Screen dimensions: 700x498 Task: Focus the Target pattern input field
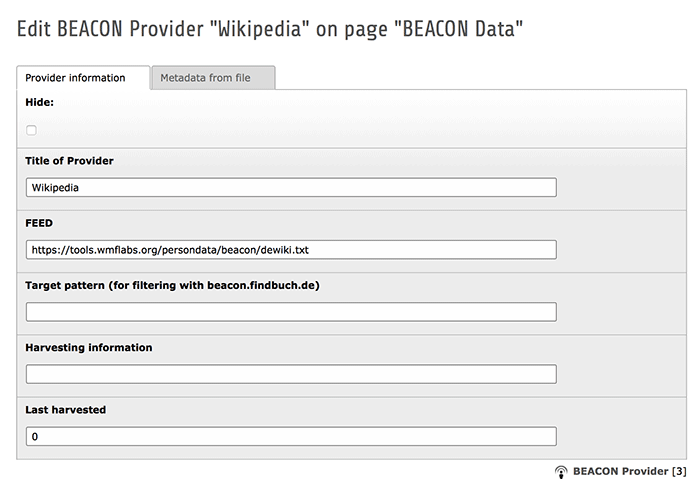(291, 312)
